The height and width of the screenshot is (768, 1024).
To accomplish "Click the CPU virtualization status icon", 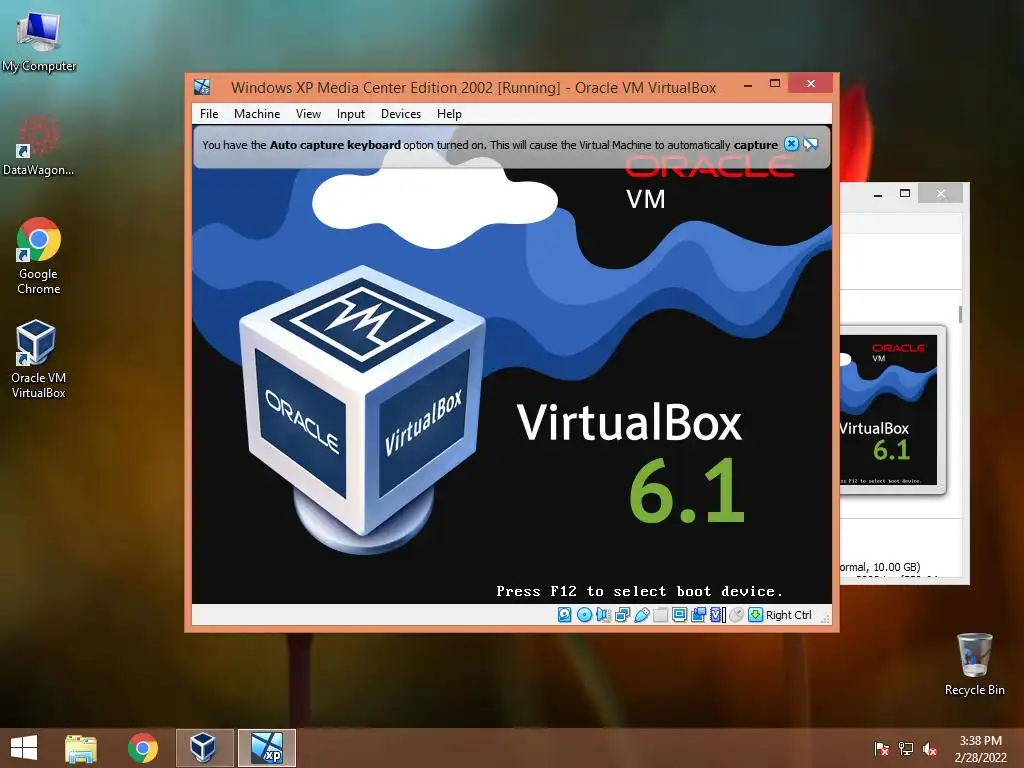I will [718, 615].
